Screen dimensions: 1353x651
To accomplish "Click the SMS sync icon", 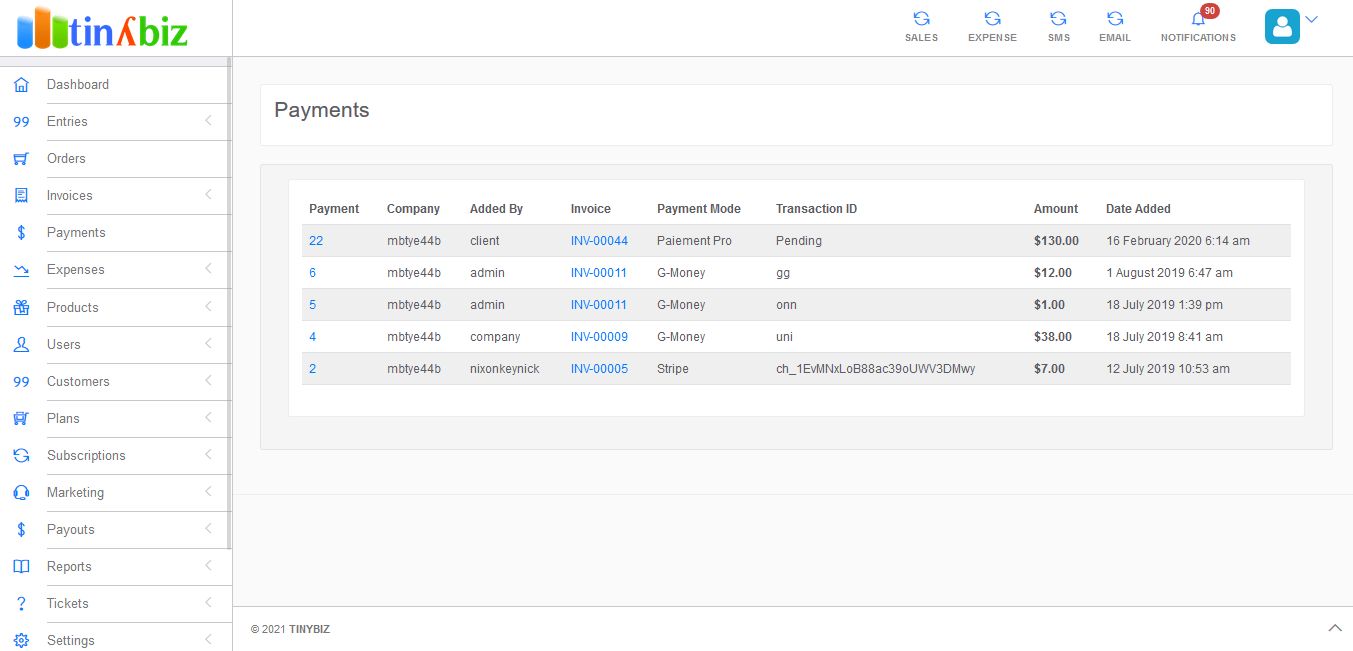I will (x=1058, y=19).
